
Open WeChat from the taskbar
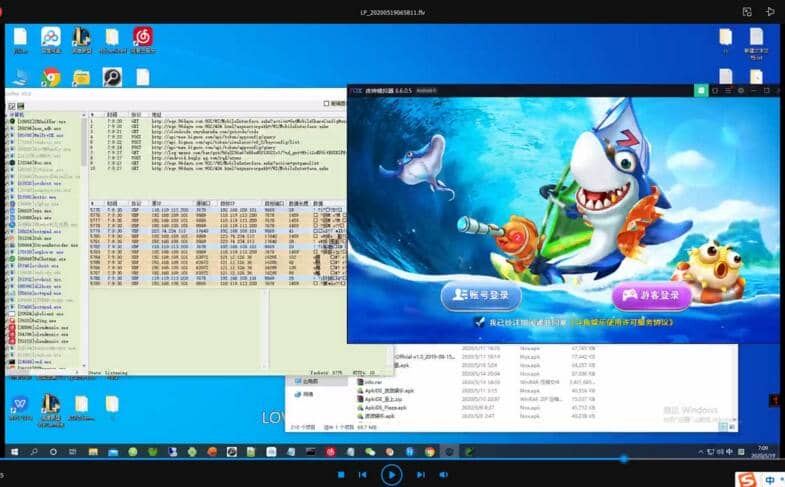(370, 452)
